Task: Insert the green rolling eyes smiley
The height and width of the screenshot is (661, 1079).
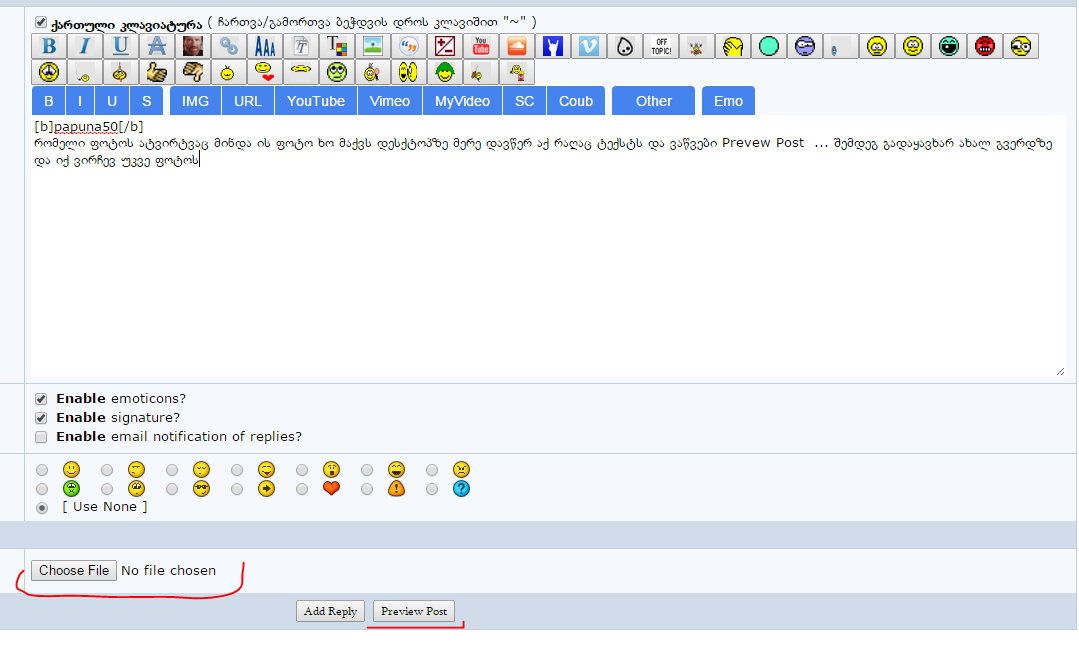Action: [336, 72]
